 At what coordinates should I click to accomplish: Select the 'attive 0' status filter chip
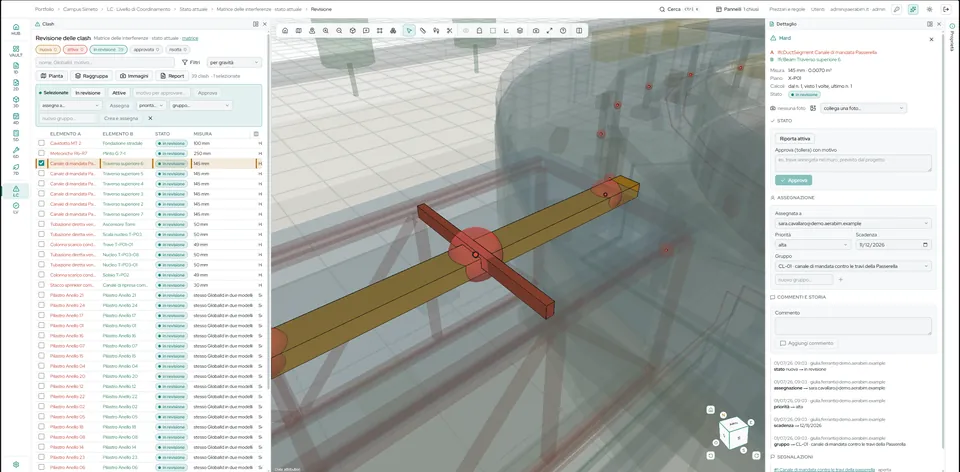tap(75, 50)
